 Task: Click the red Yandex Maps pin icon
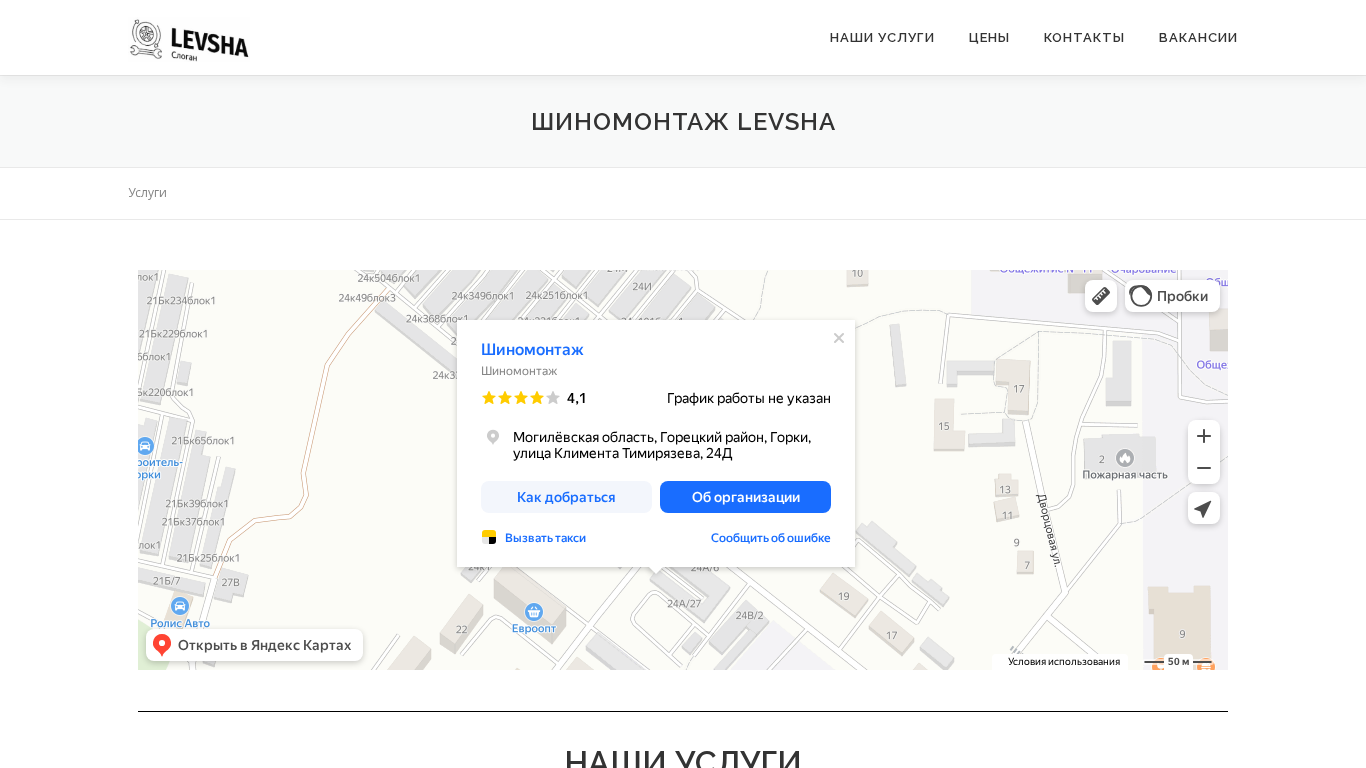(162, 645)
